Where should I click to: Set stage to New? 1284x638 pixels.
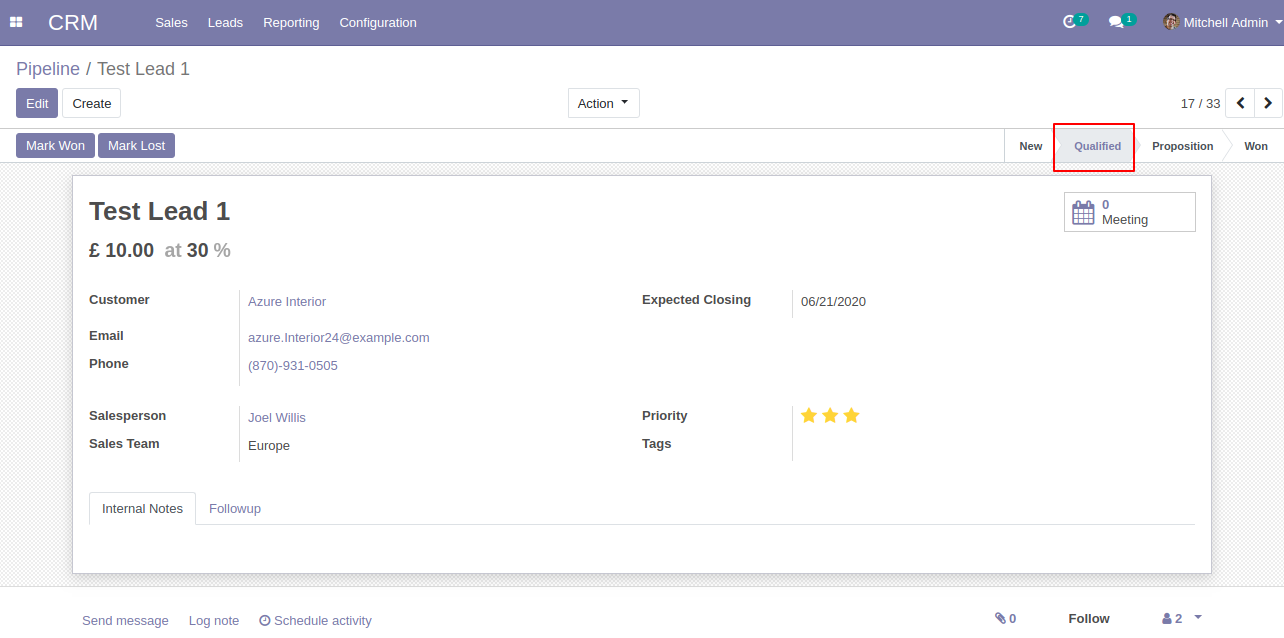(x=1030, y=146)
